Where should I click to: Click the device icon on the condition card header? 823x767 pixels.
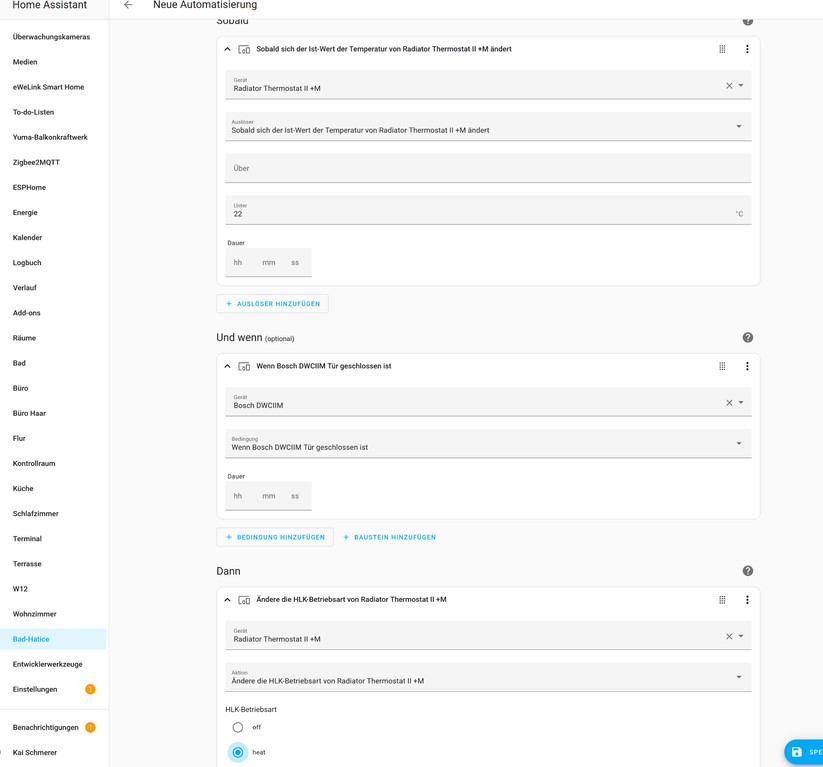(x=243, y=366)
